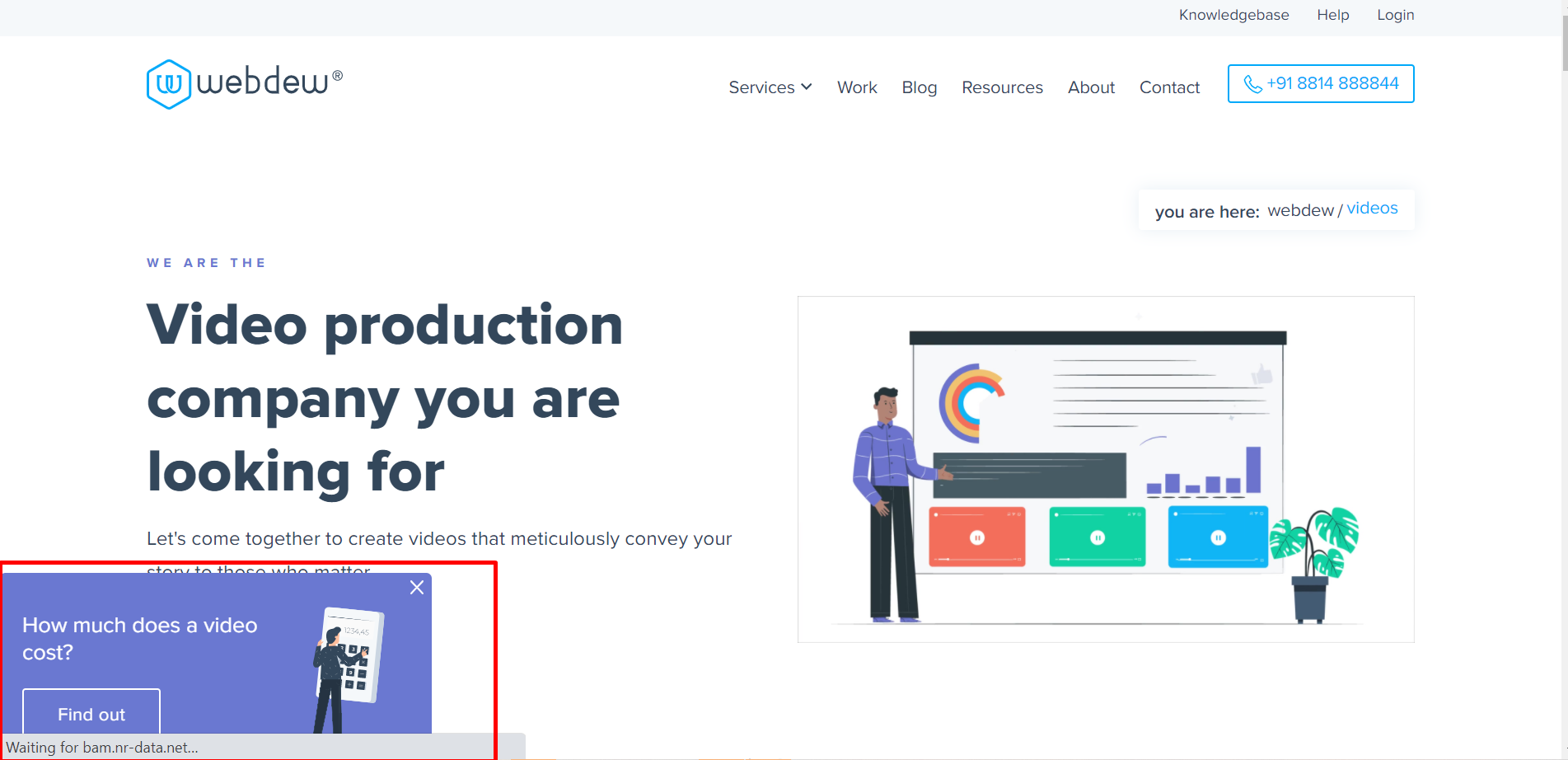Expand the Services dropdown menu

point(761,87)
